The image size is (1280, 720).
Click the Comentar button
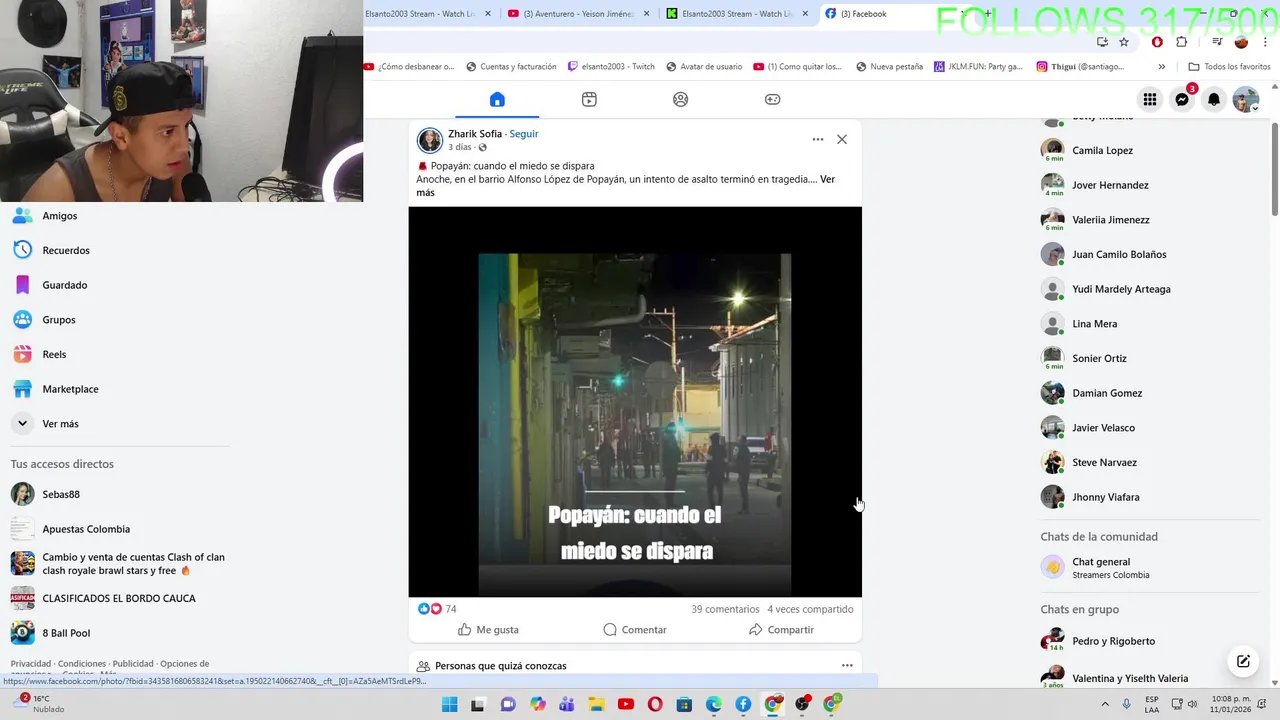point(635,630)
